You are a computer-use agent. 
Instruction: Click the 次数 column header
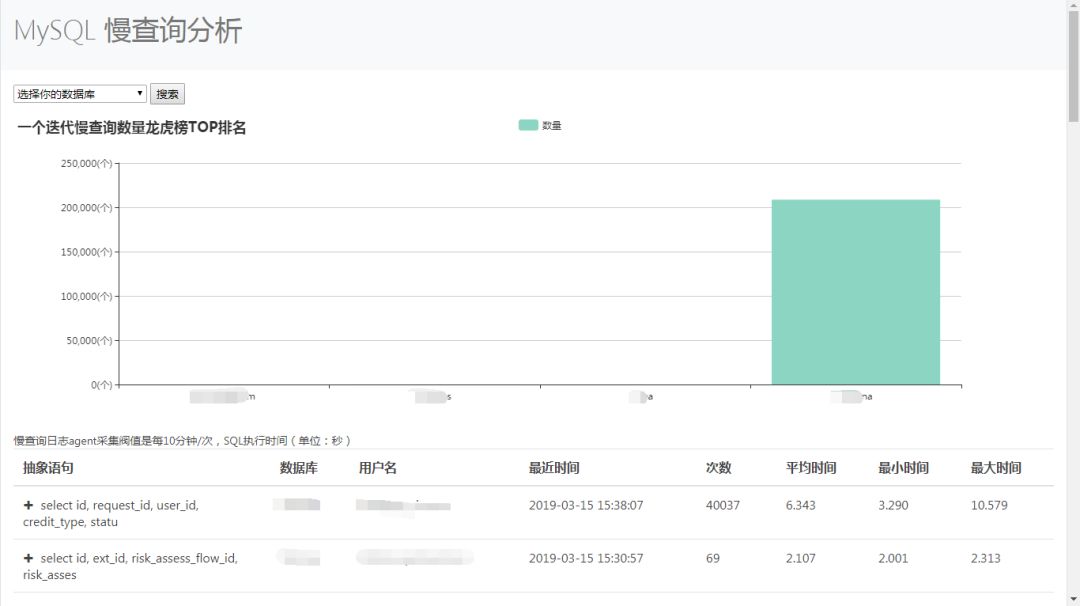point(718,468)
